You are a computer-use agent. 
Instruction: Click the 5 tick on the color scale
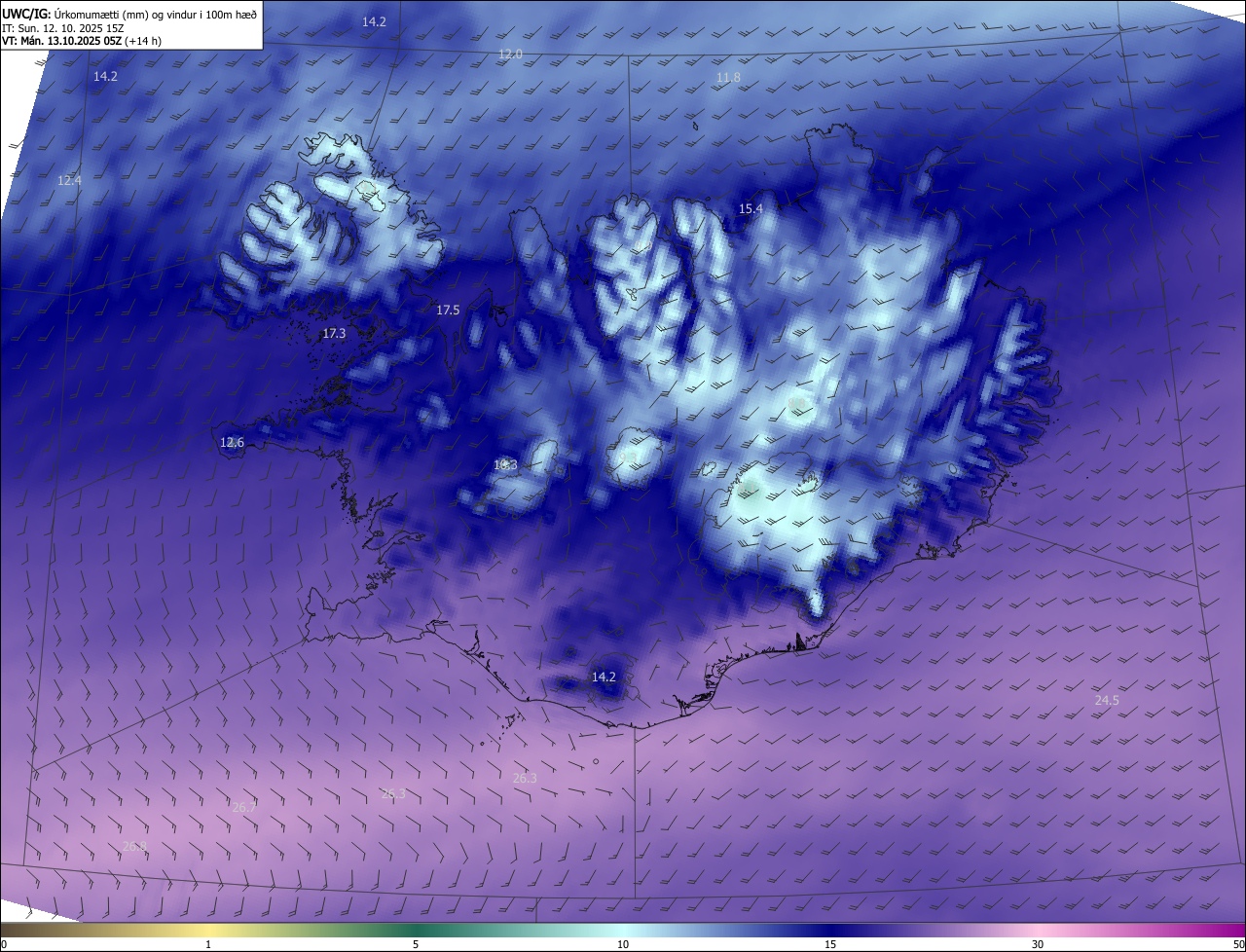416,944
